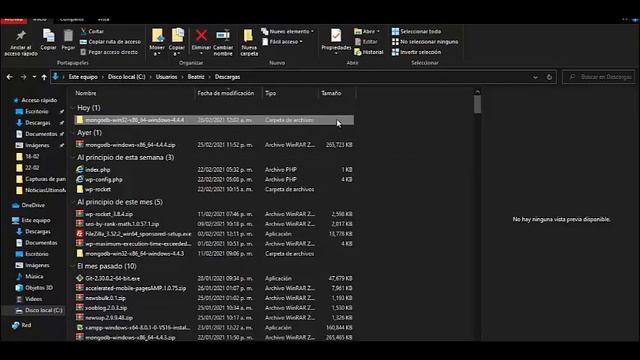Refresh the Descargas folder
This screenshot has height=360, width=640.
coord(549,77)
